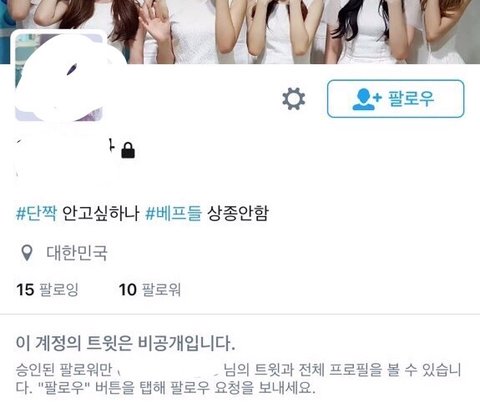Click the hidden username in the protected notice
Screen dimensions: 480x413
pos(168,370)
